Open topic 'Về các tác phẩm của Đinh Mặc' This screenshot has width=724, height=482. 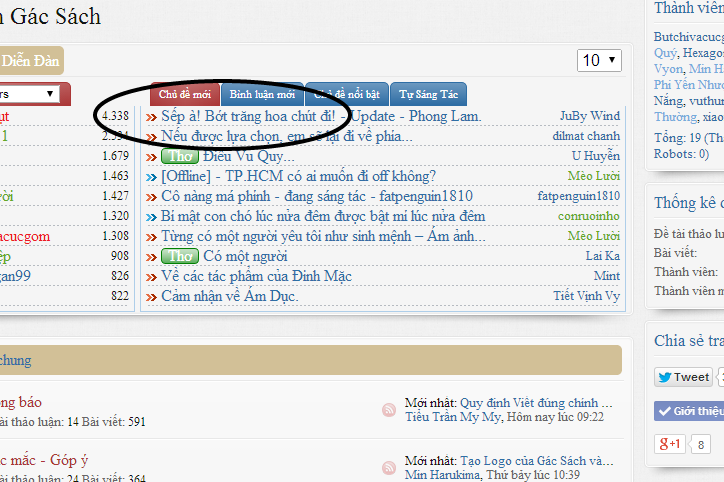click(x=256, y=276)
